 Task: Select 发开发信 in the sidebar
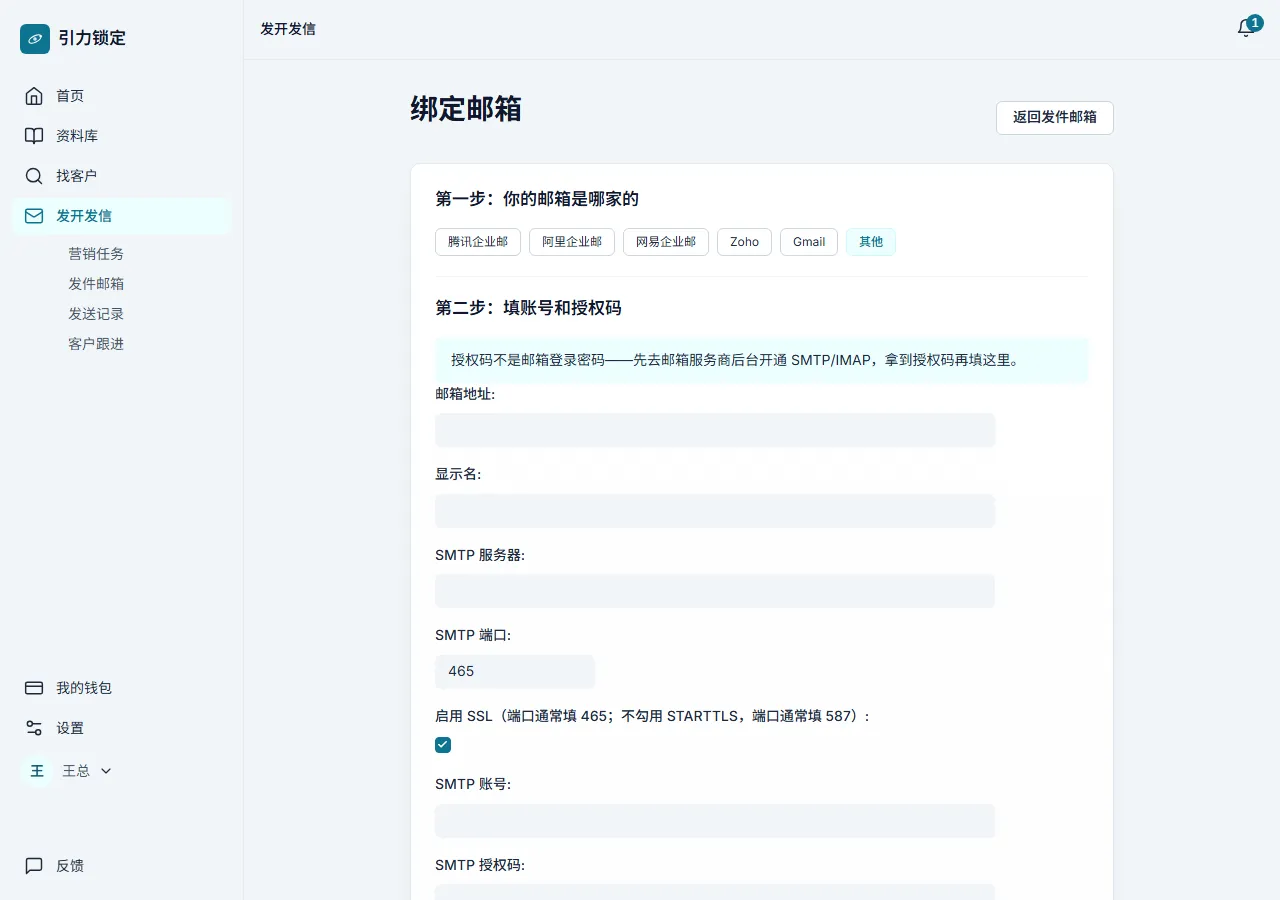click(x=122, y=216)
